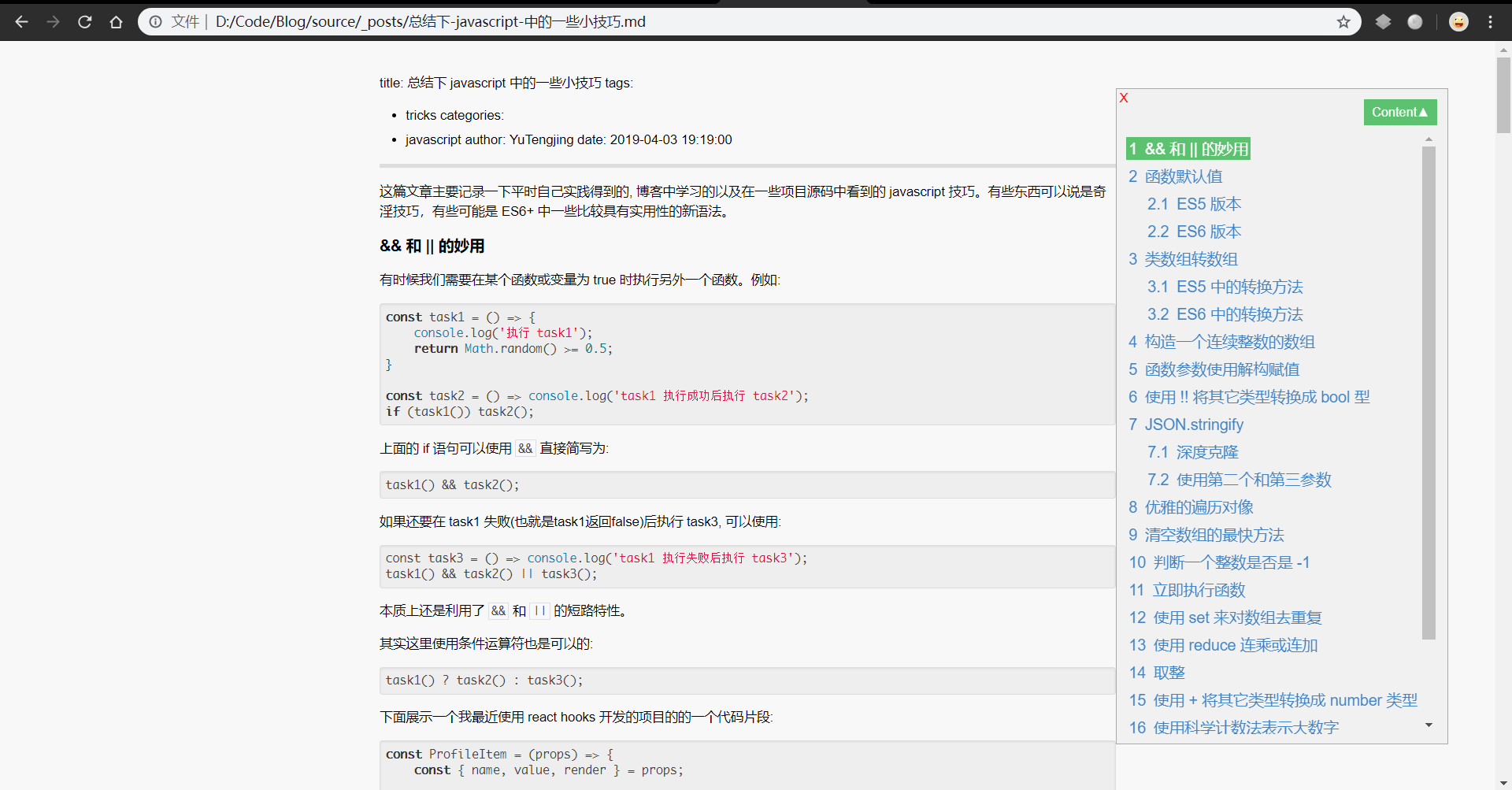Close the table of contents panel with red X
Image resolution: width=1512 pixels, height=790 pixels.
click(x=1124, y=98)
